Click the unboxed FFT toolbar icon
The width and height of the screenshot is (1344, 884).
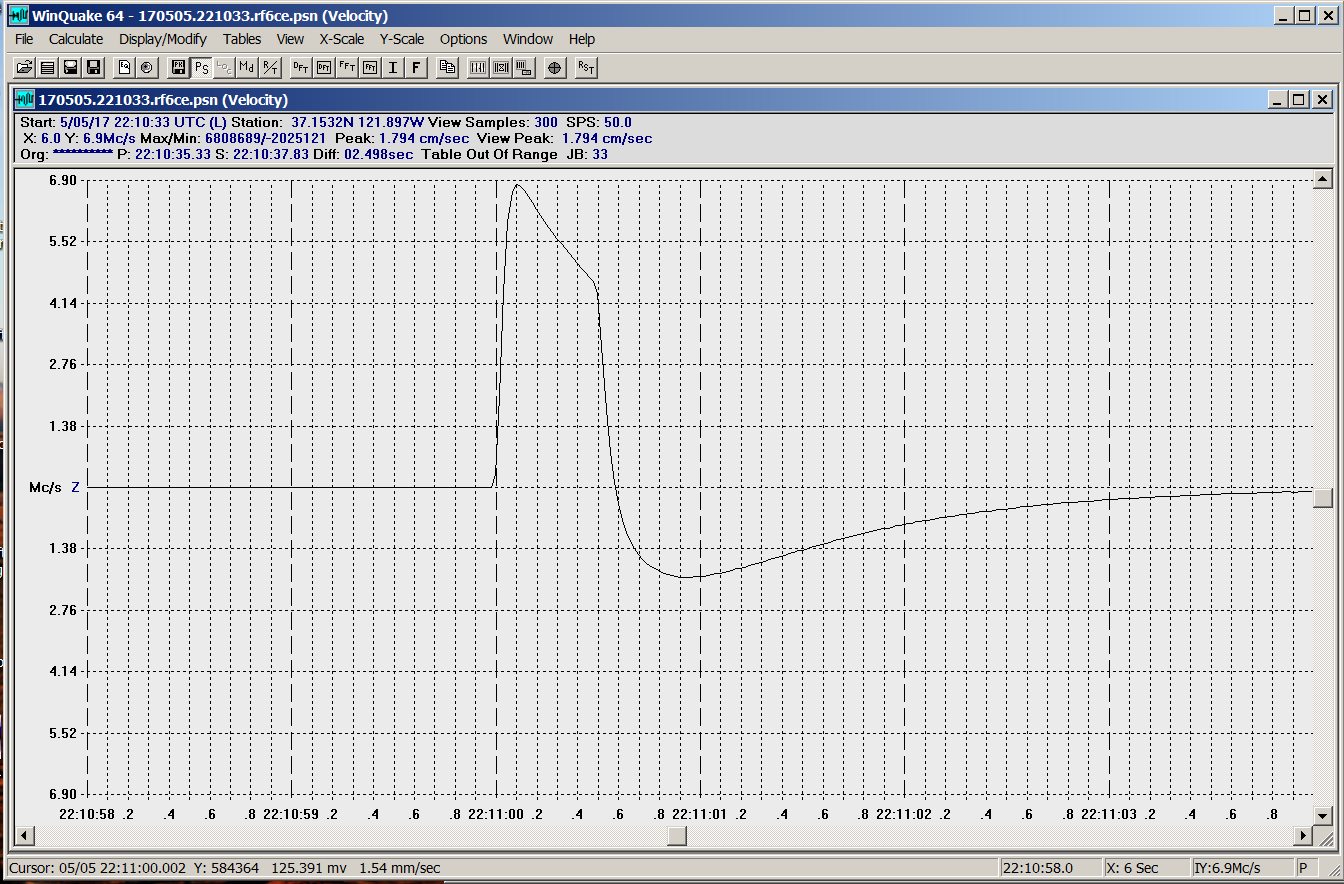point(346,67)
